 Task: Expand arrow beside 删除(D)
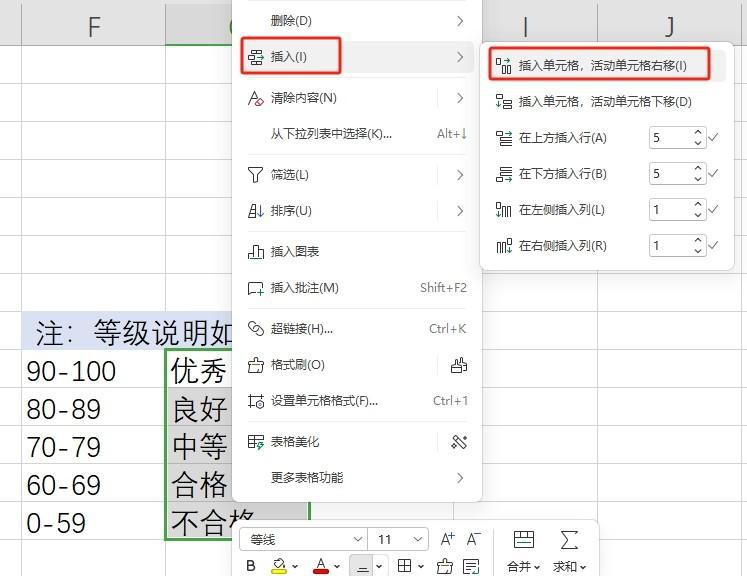pos(460,21)
